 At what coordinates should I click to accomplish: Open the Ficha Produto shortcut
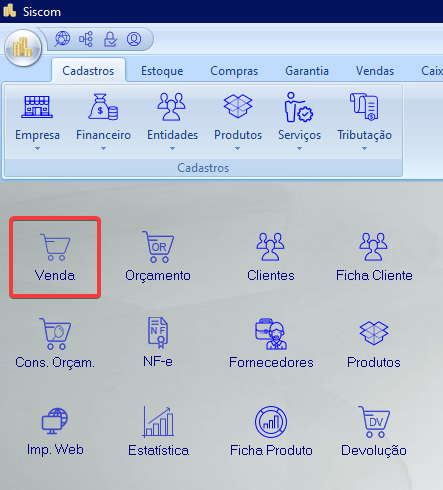[x=271, y=431]
